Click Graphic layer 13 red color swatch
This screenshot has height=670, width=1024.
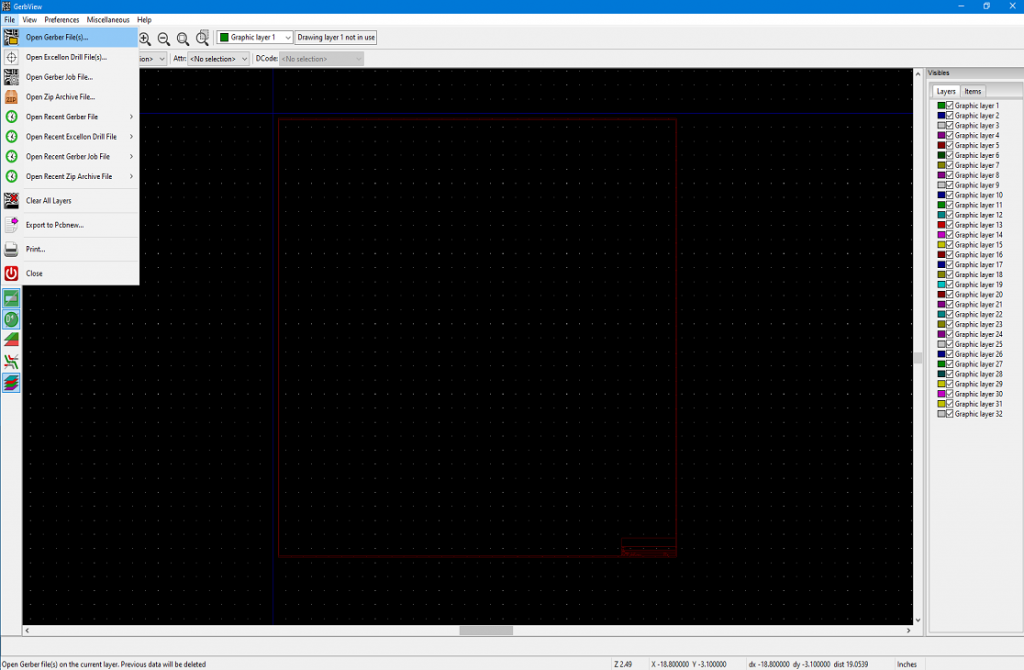(x=941, y=225)
